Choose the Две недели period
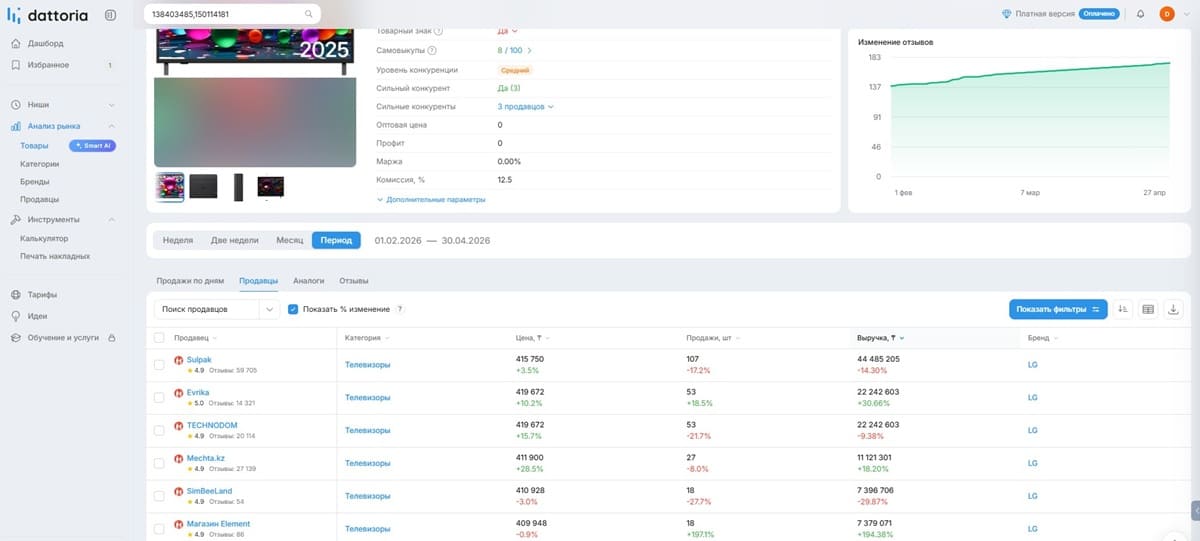This screenshot has width=1200, height=541. point(235,240)
